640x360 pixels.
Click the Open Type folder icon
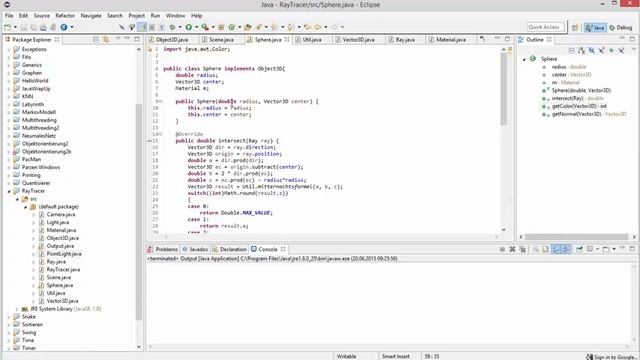coord(248,27)
